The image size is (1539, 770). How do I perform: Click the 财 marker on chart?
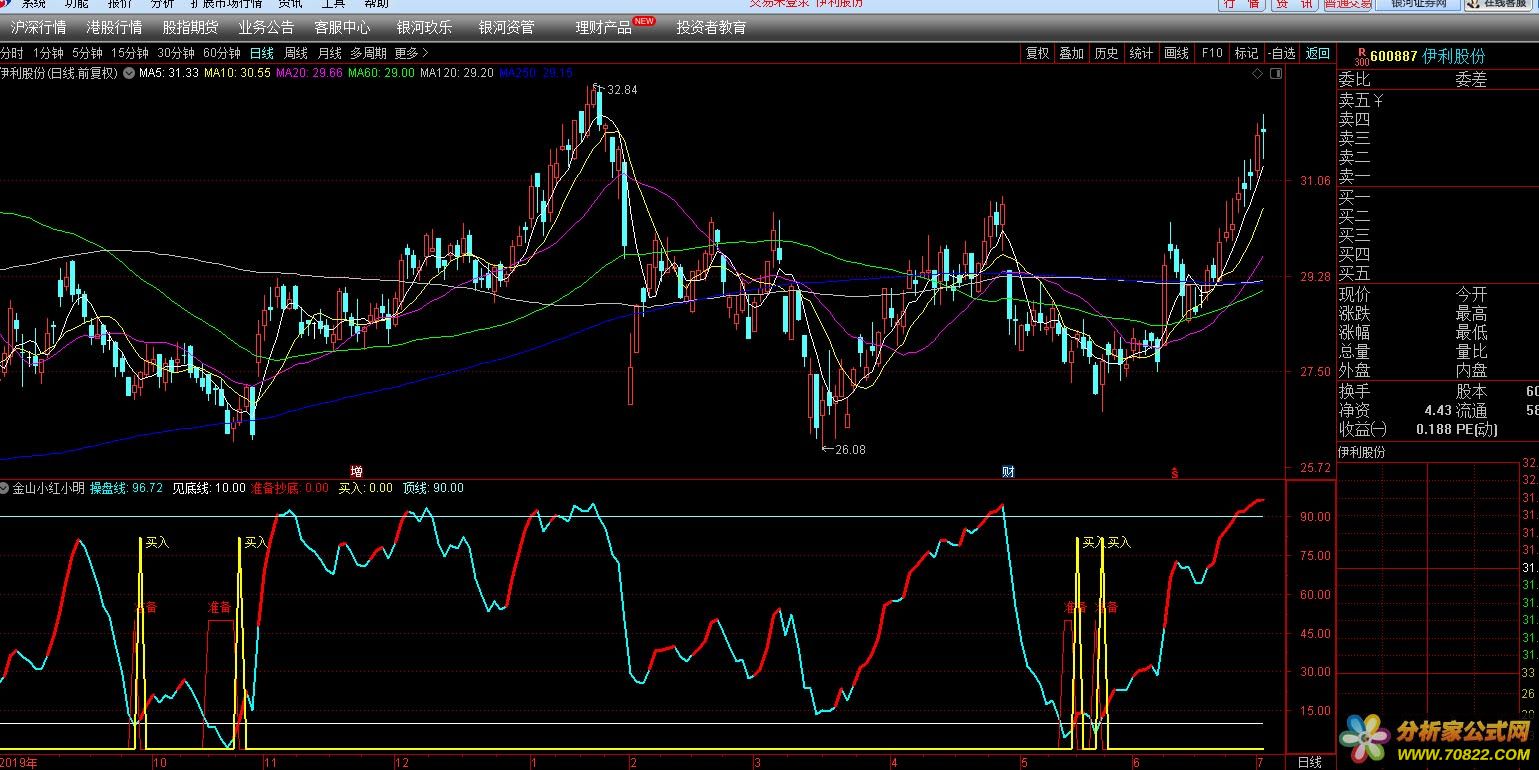1008,471
